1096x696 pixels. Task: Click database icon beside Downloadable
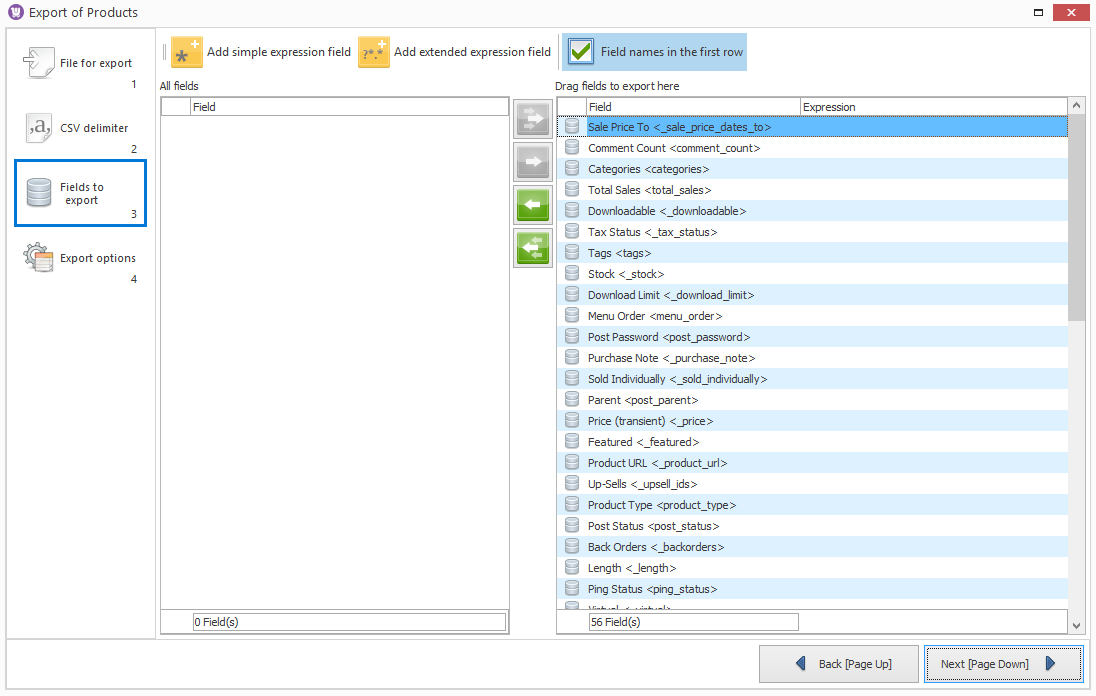tap(572, 210)
